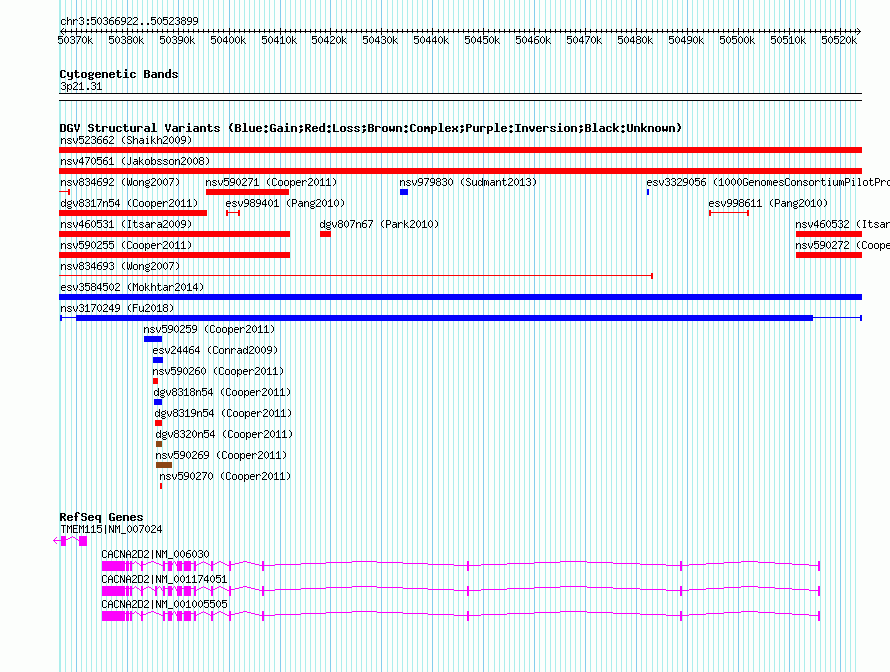The height and width of the screenshot is (672, 890).
Task: Click the small red esv989401 variant marker
Action: click(233, 213)
